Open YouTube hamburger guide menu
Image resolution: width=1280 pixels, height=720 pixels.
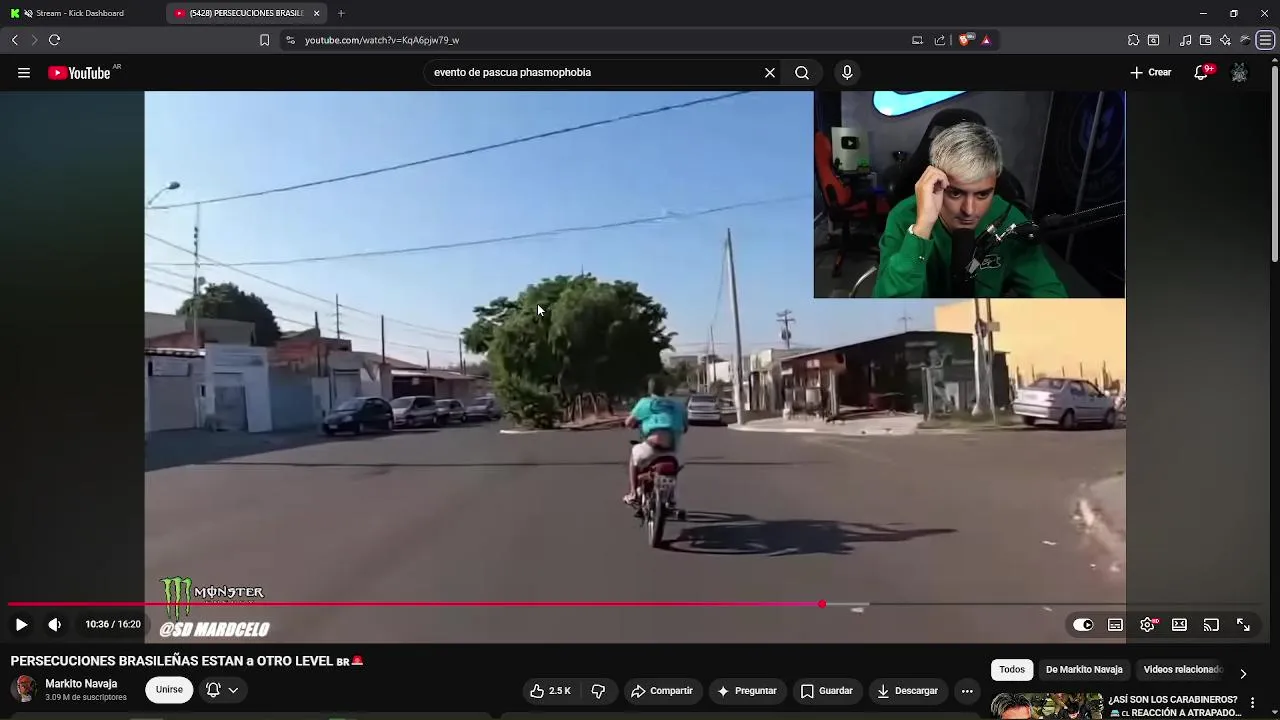click(23, 73)
